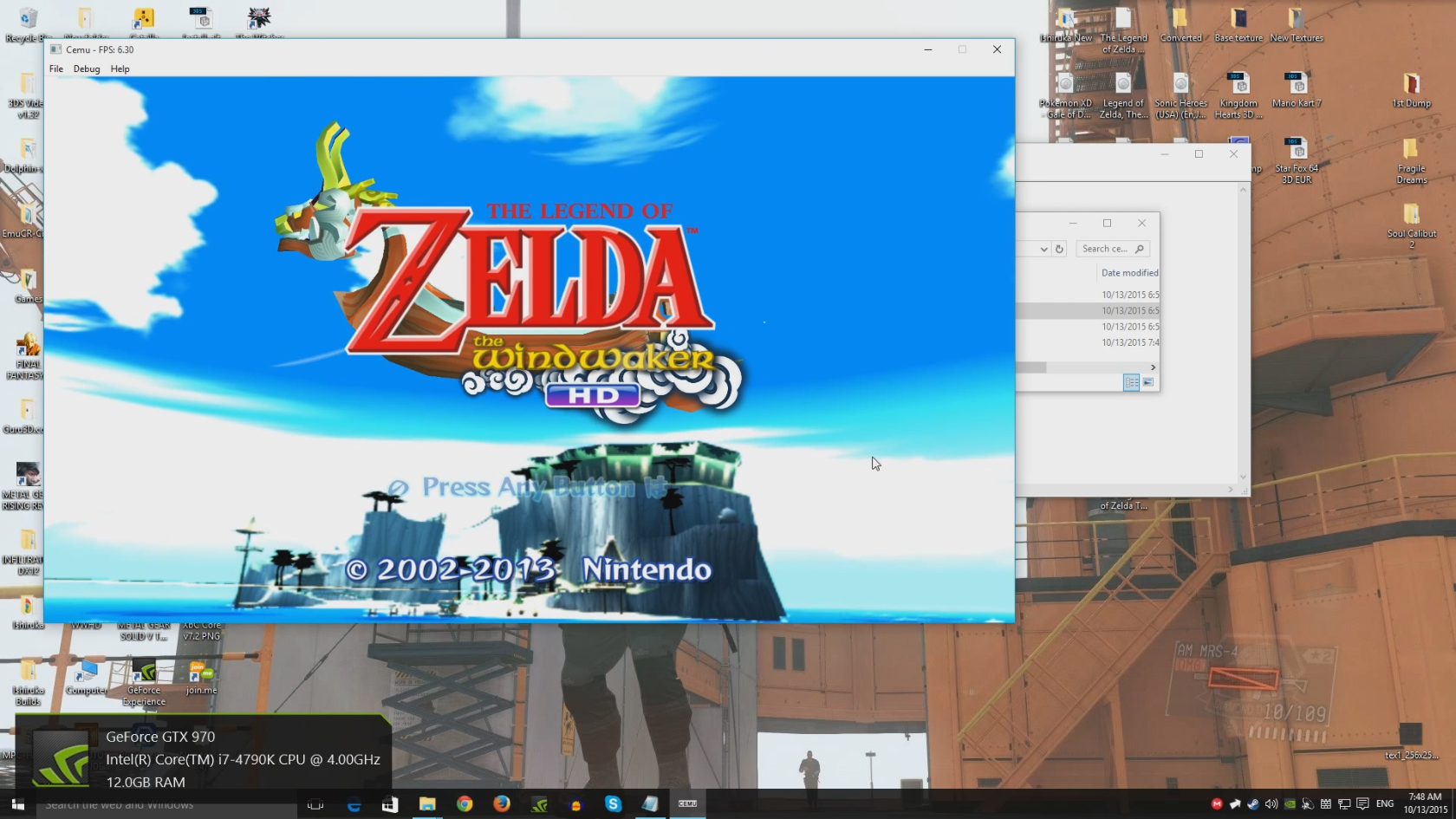
Task: Open File Explorer from taskbar
Action: (427, 804)
